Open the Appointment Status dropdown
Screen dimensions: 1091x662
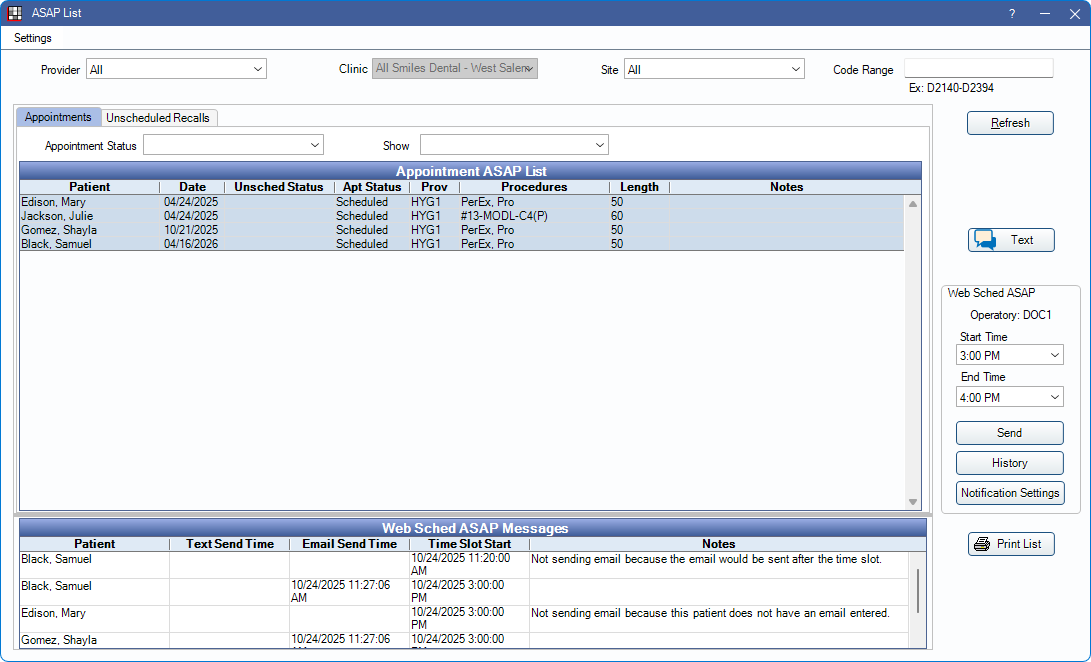(233, 145)
